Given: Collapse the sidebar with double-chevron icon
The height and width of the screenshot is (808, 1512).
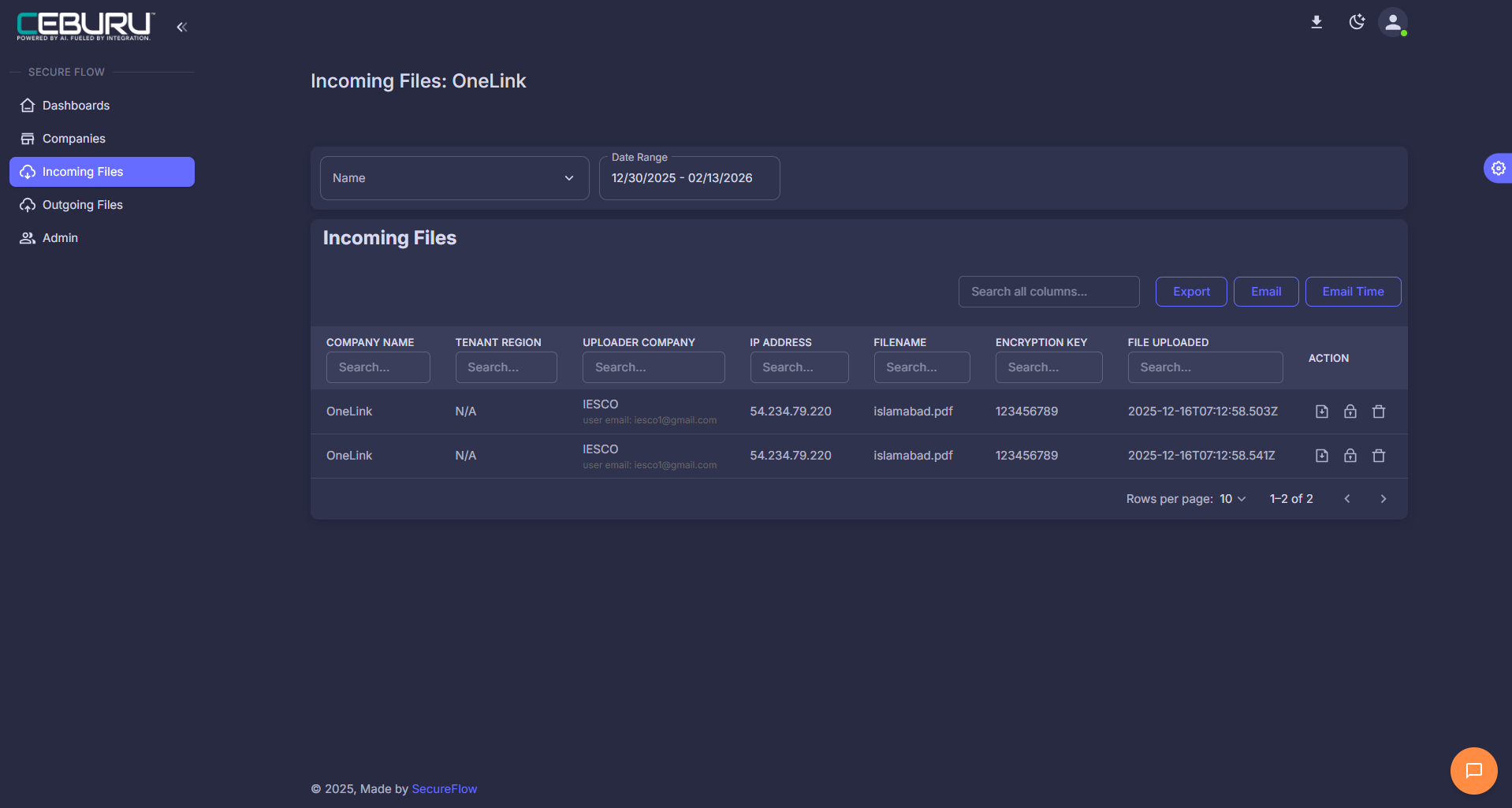Looking at the screenshot, I should point(182,27).
